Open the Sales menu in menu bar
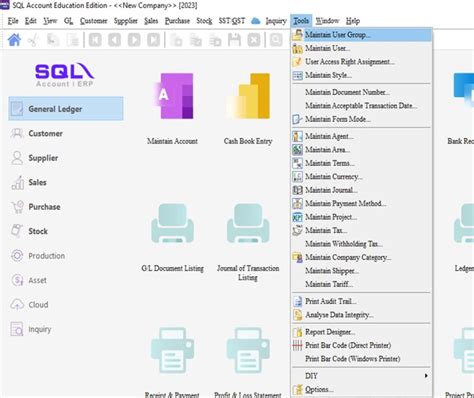The image size is (474, 398). coord(151,21)
